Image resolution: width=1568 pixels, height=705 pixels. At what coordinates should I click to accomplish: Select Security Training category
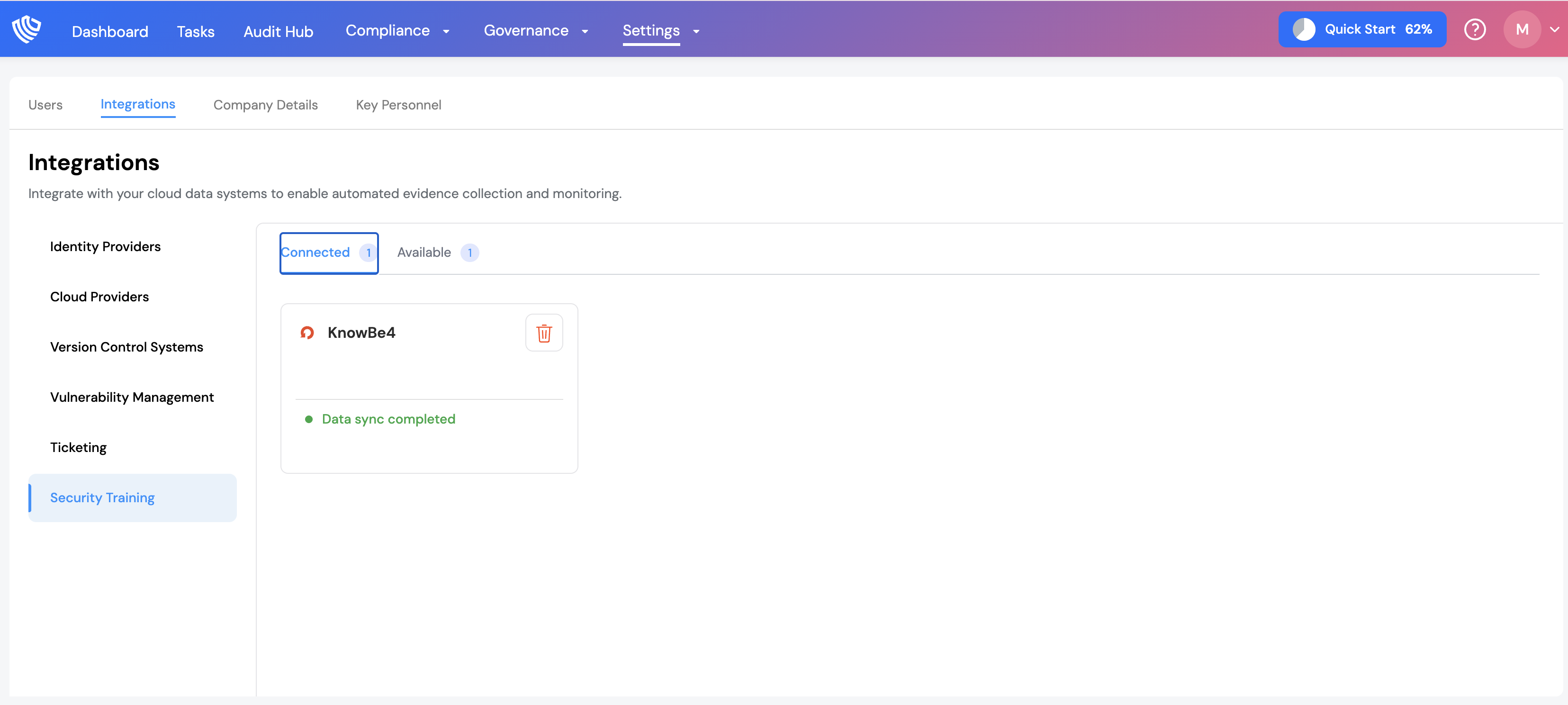[133, 498]
